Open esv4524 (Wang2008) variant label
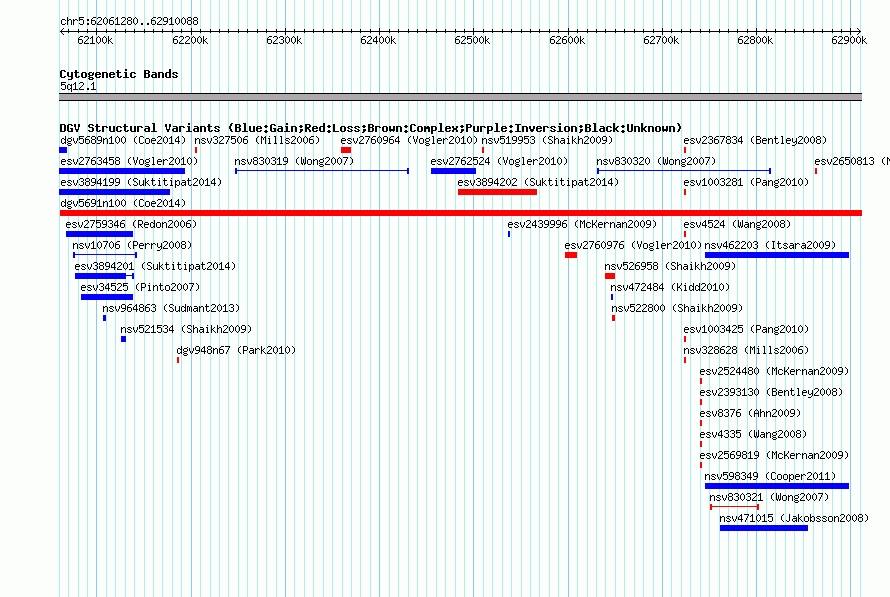 (x=737, y=224)
